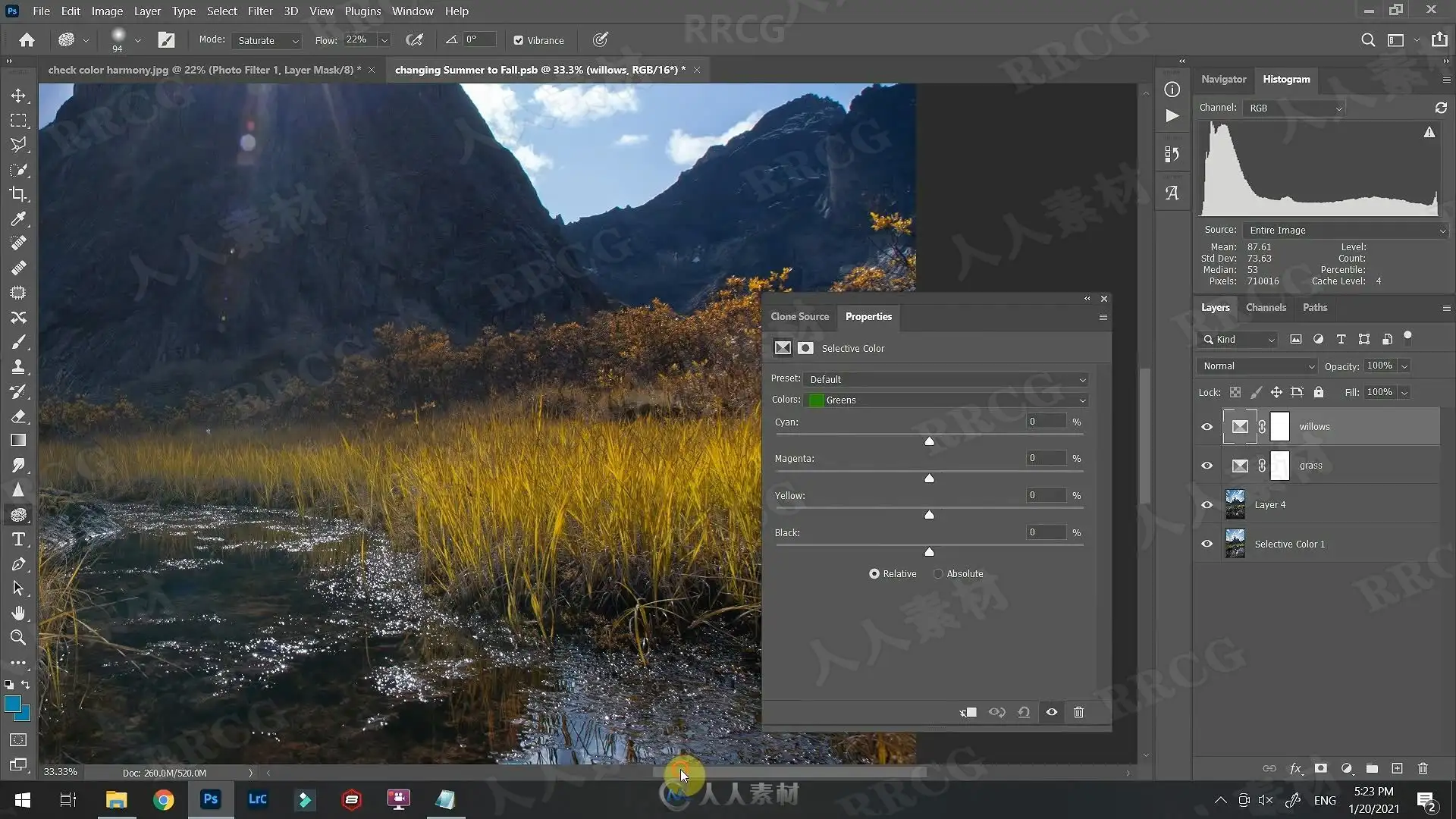The height and width of the screenshot is (819, 1456).
Task: Click the reset to adjustment defaults icon
Action: 1024,712
